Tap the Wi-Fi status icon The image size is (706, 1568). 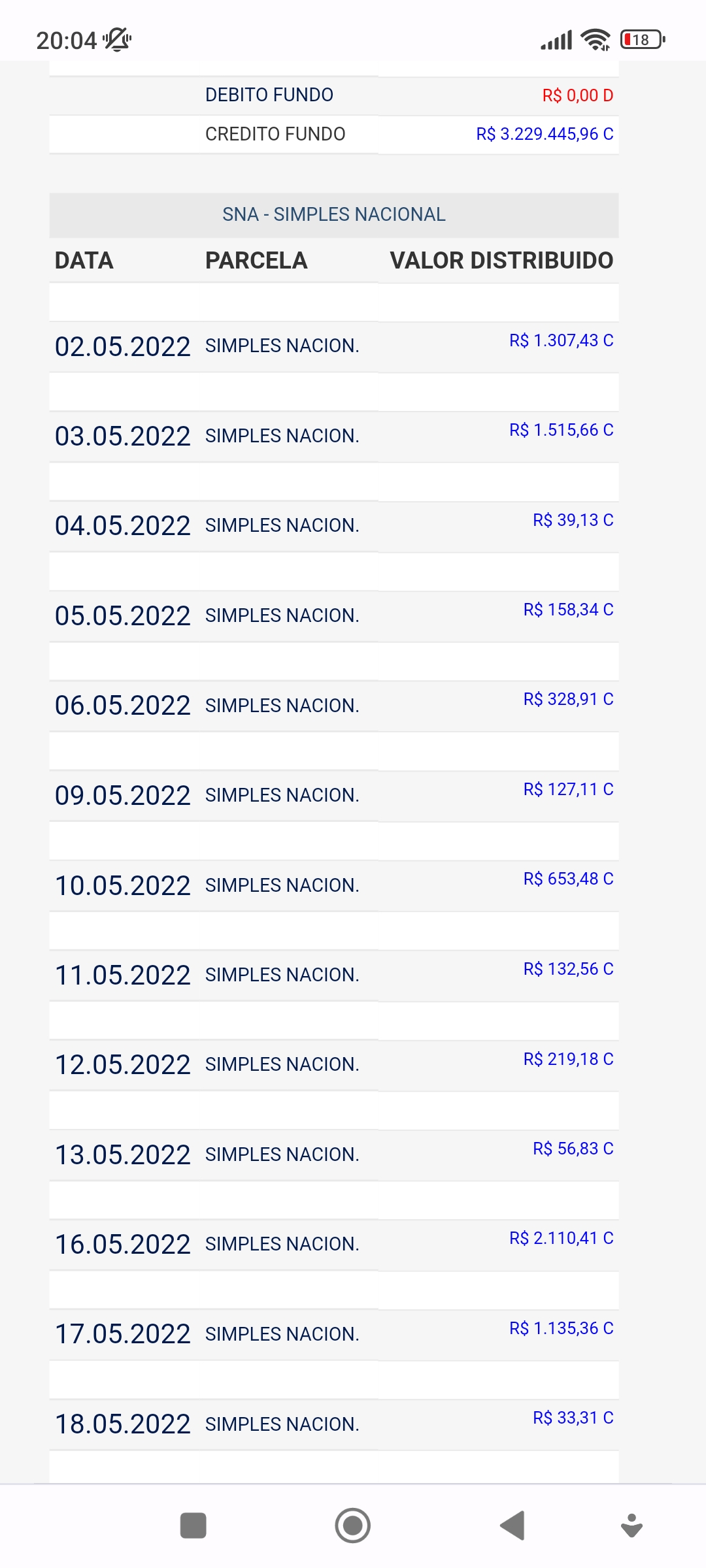pyautogui.click(x=596, y=40)
